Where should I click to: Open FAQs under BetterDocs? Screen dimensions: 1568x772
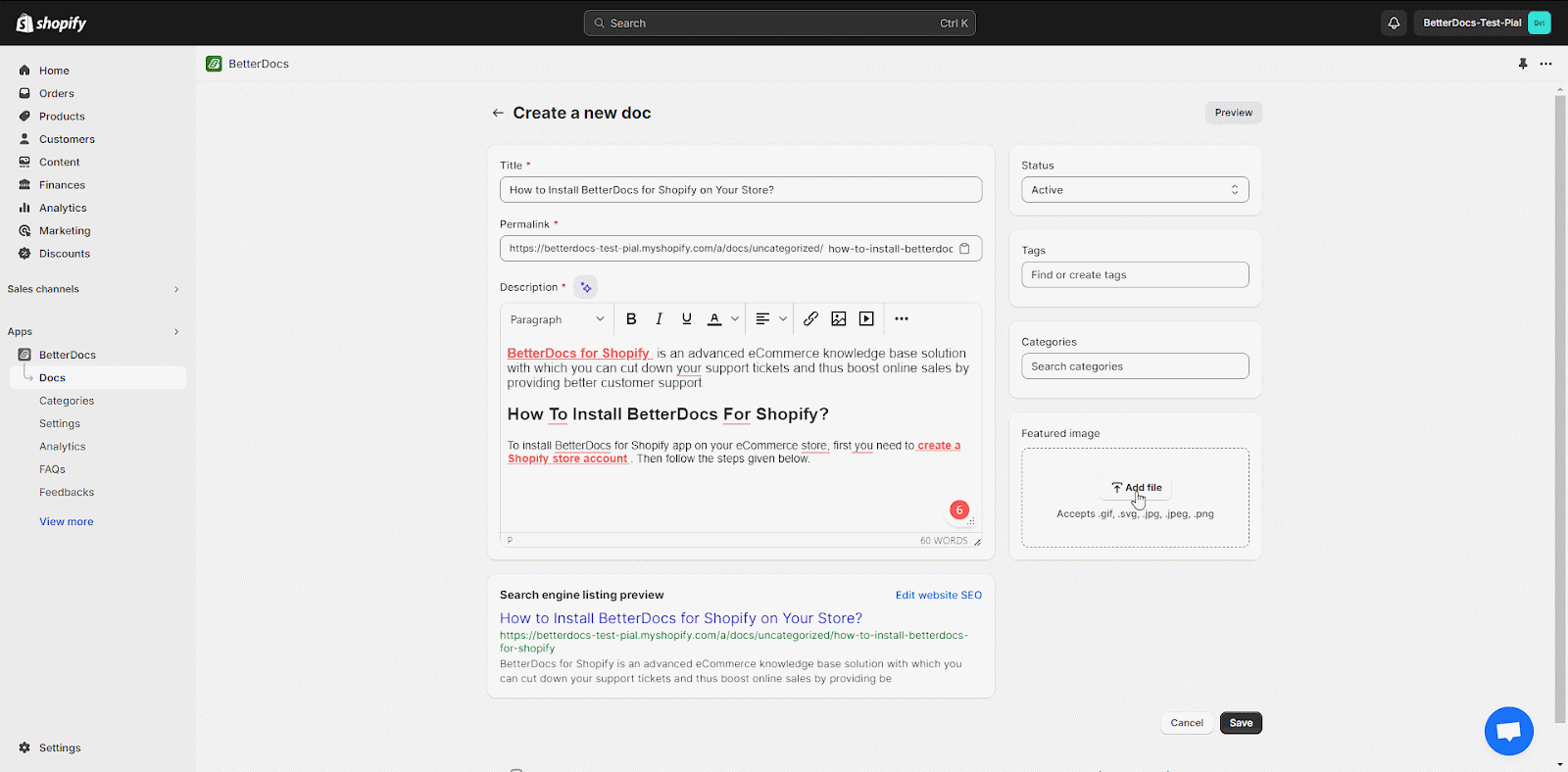(52, 469)
